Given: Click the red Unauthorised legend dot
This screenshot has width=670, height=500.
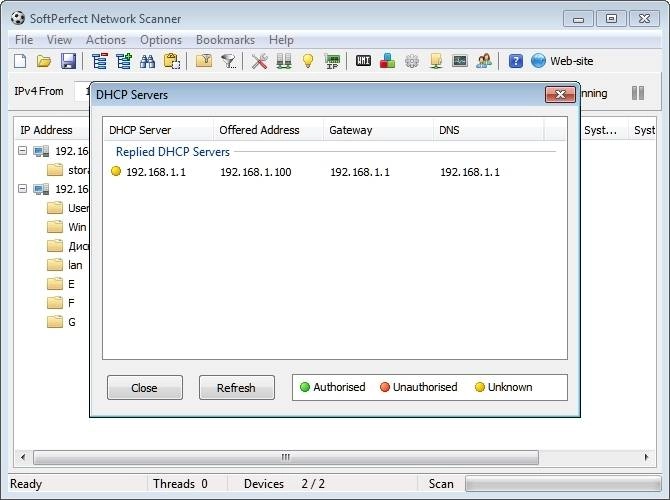Looking at the screenshot, I should click(x=385, y=387).
